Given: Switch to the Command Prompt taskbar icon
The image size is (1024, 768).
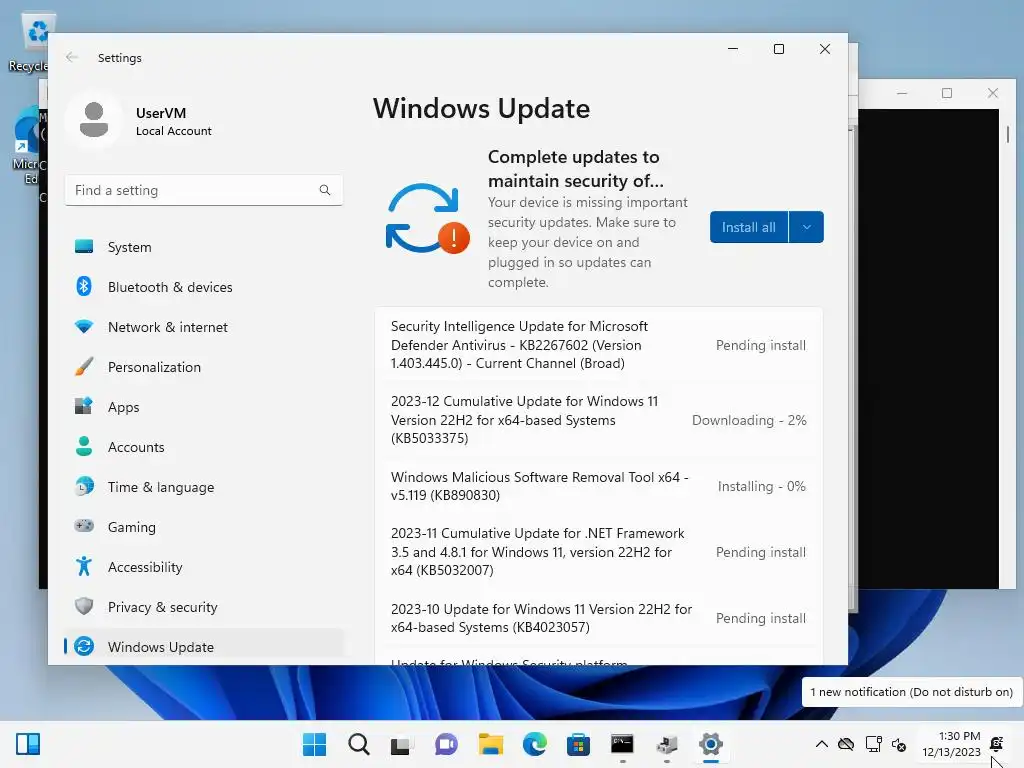Looking at the screenshot, I should 622,744.
